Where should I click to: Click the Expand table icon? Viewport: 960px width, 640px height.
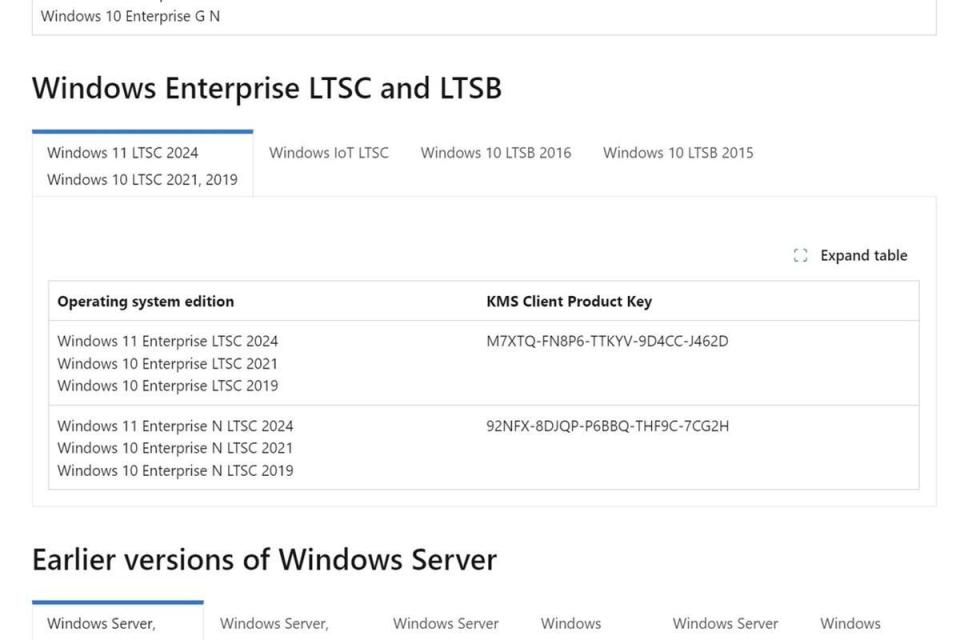[x=799, y=255]
